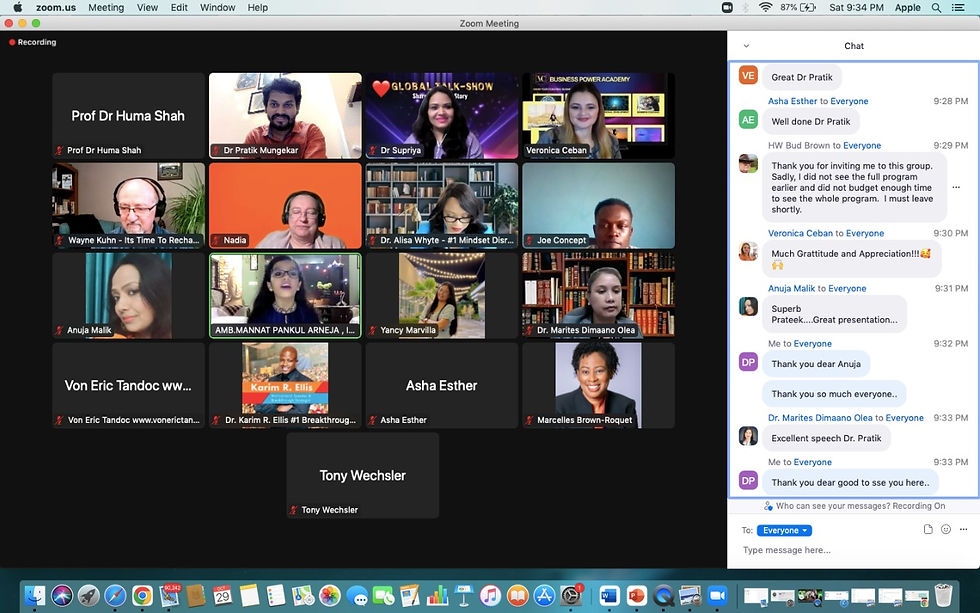The width and height of the screenshot is (980, 613).
Task: Open the file attachment icon in chat
Action: click(x=928, y=529)
